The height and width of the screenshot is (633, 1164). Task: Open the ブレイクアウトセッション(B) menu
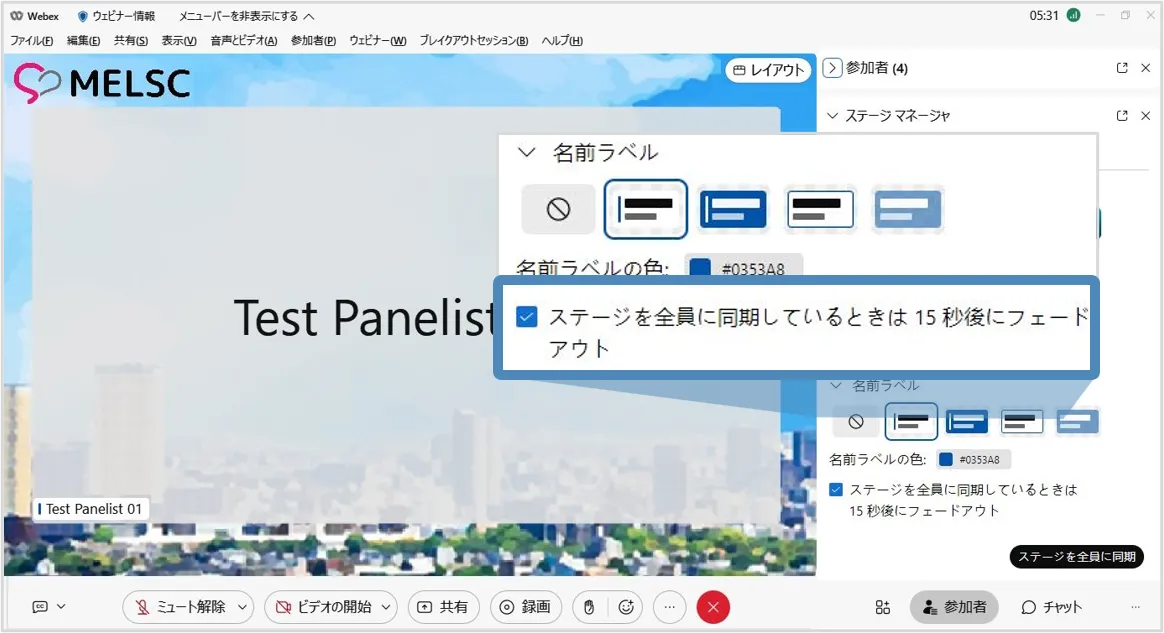click(x=473, y=41)
